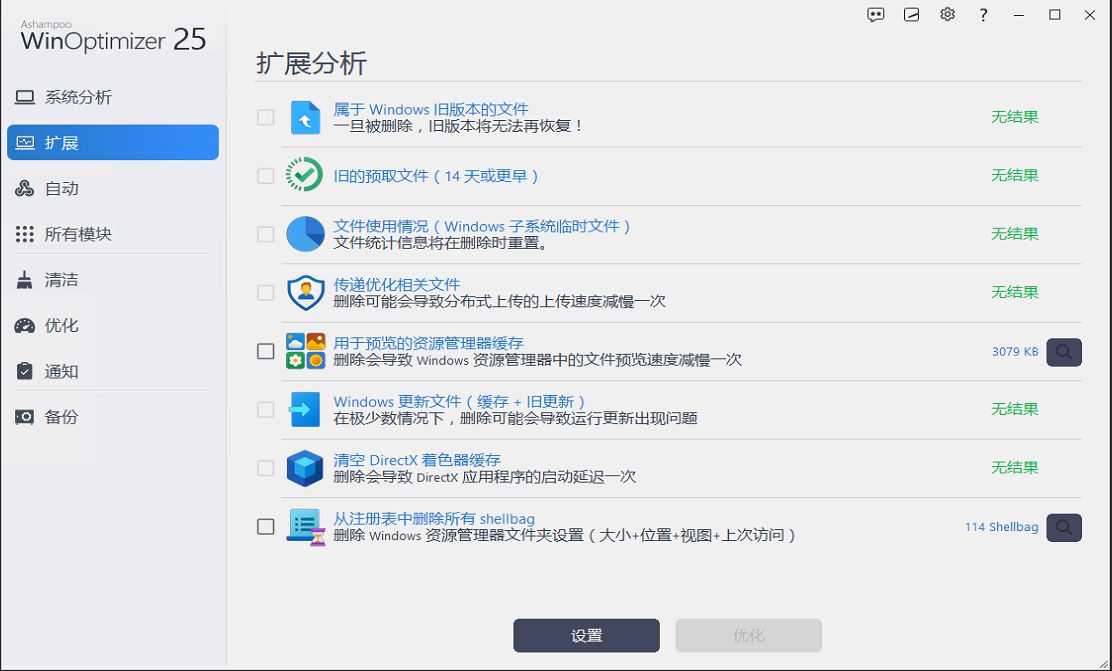Open the 文件使用情况 link
The width and height of the screenshot is (1112, 671).
click(483, 226)
